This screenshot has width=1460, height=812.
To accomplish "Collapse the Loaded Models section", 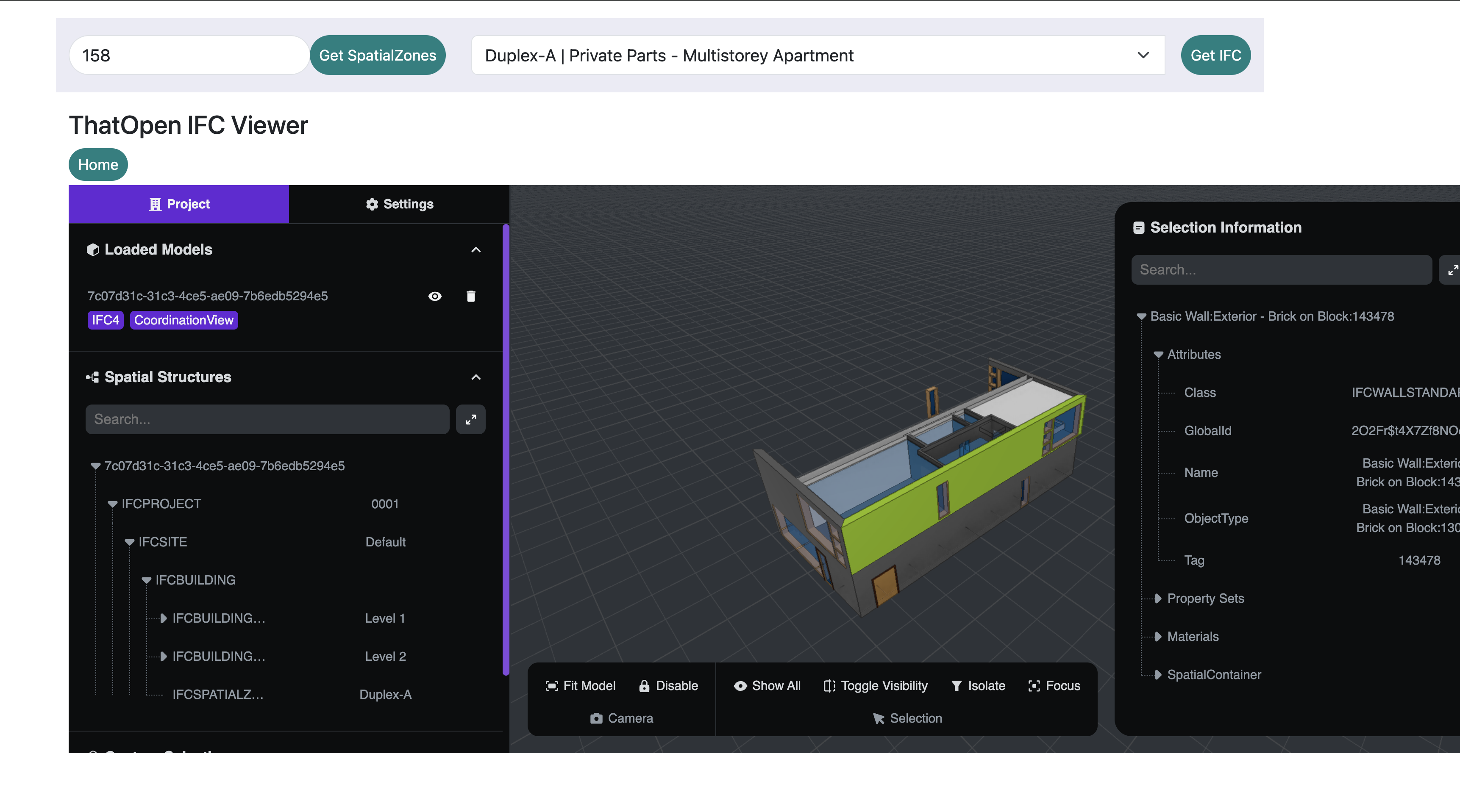I will [x=476, y=250].
